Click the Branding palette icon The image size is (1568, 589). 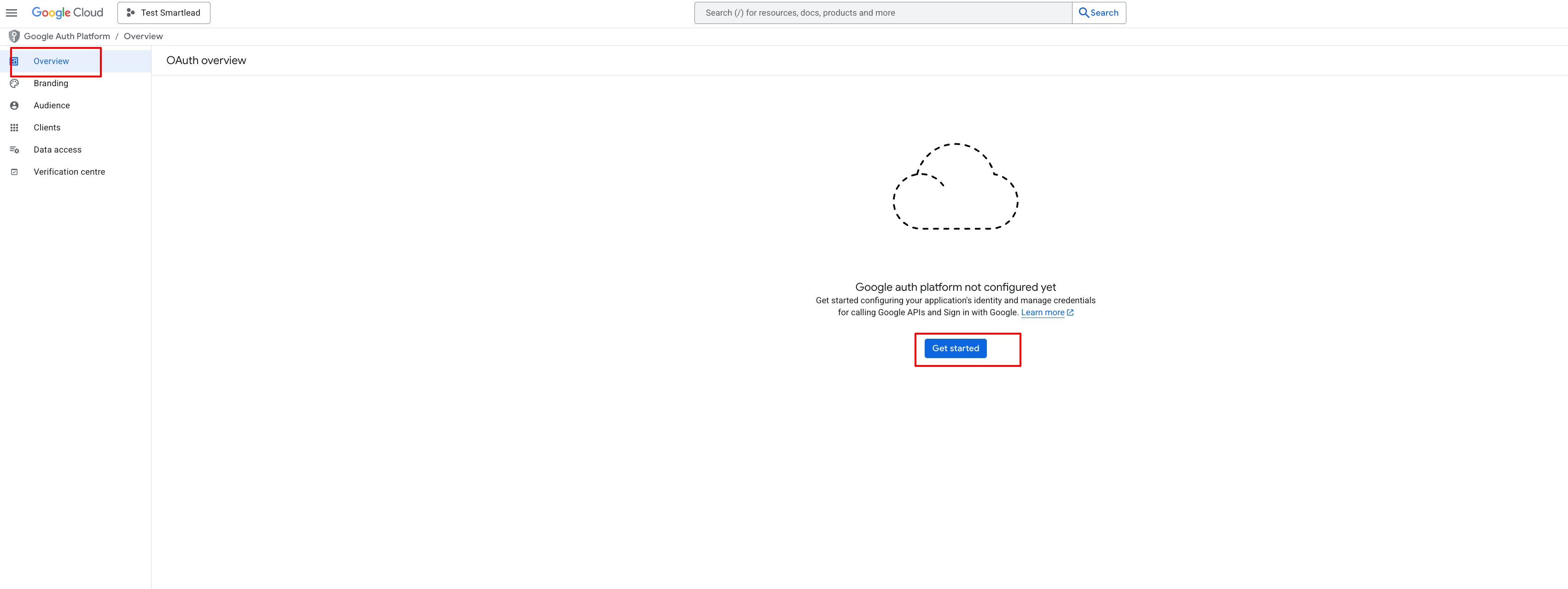coord(15,83)
